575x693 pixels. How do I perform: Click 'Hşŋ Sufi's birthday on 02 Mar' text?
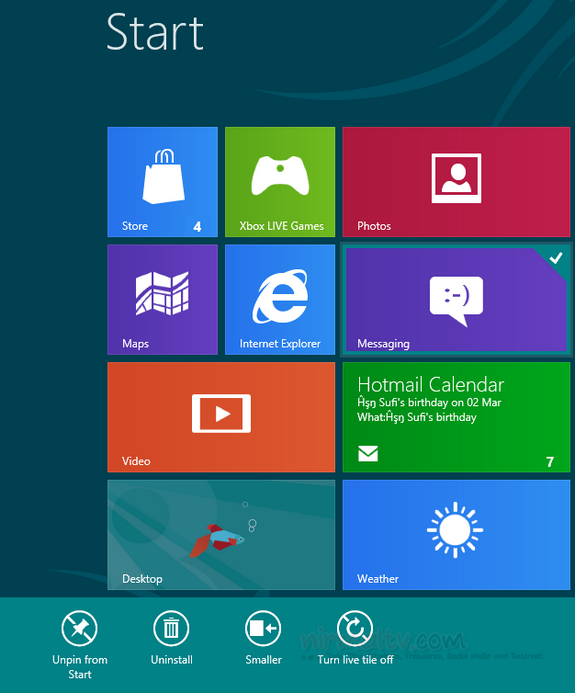coord(429,403)
